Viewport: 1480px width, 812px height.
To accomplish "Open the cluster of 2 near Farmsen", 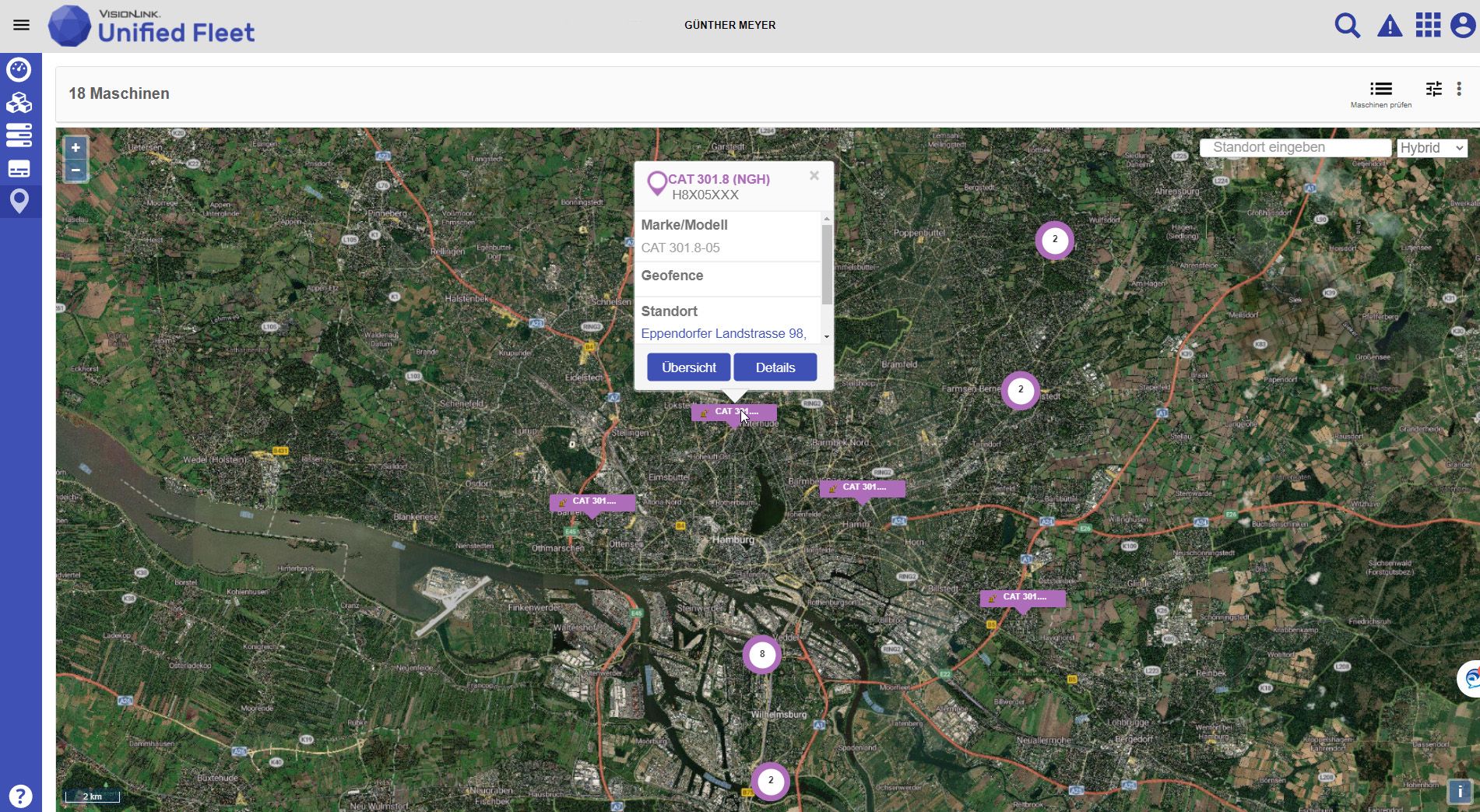I will coord(1021,390).
